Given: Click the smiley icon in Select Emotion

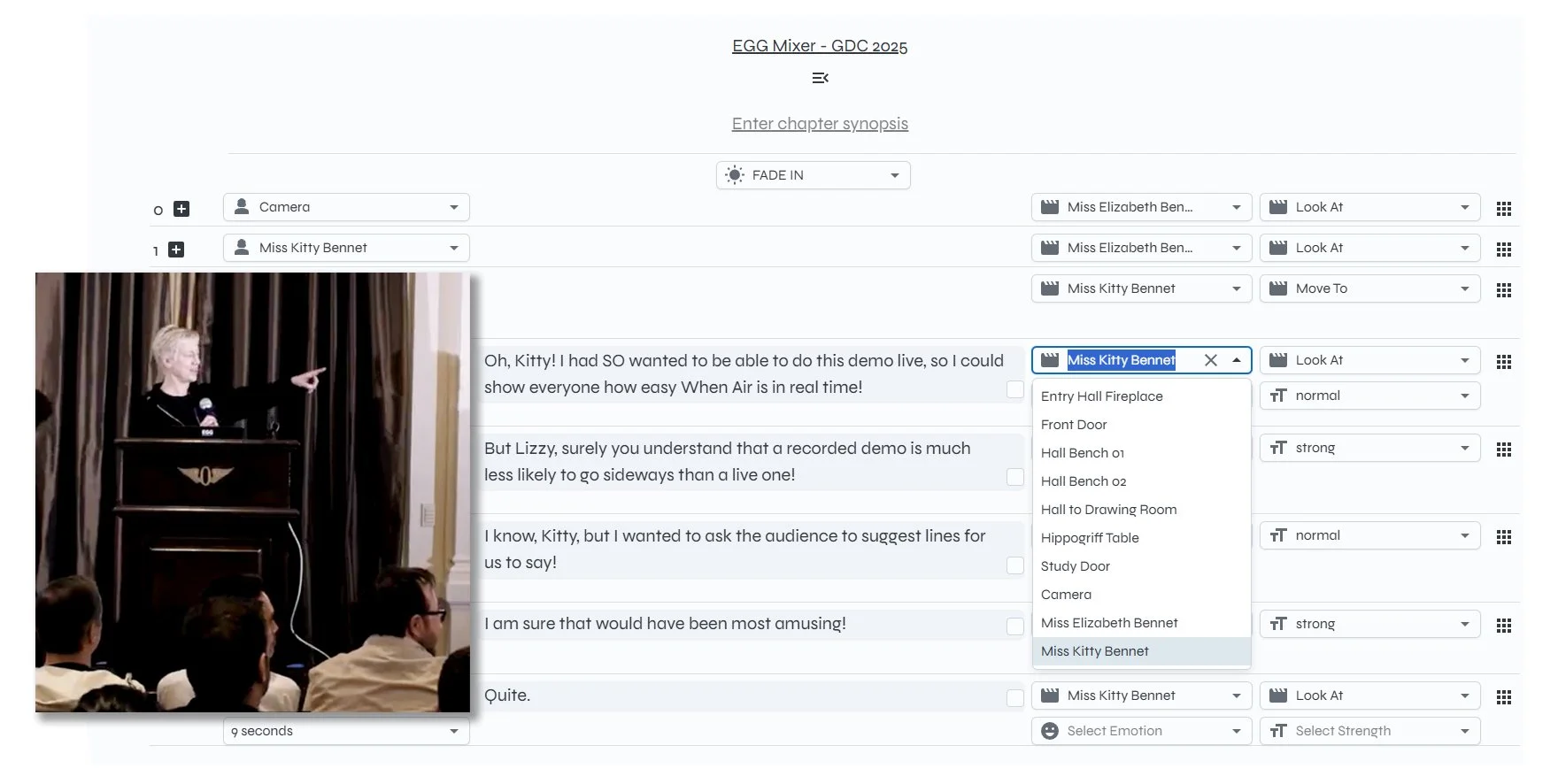Looking at the screenshot, I should [1050, 731].
